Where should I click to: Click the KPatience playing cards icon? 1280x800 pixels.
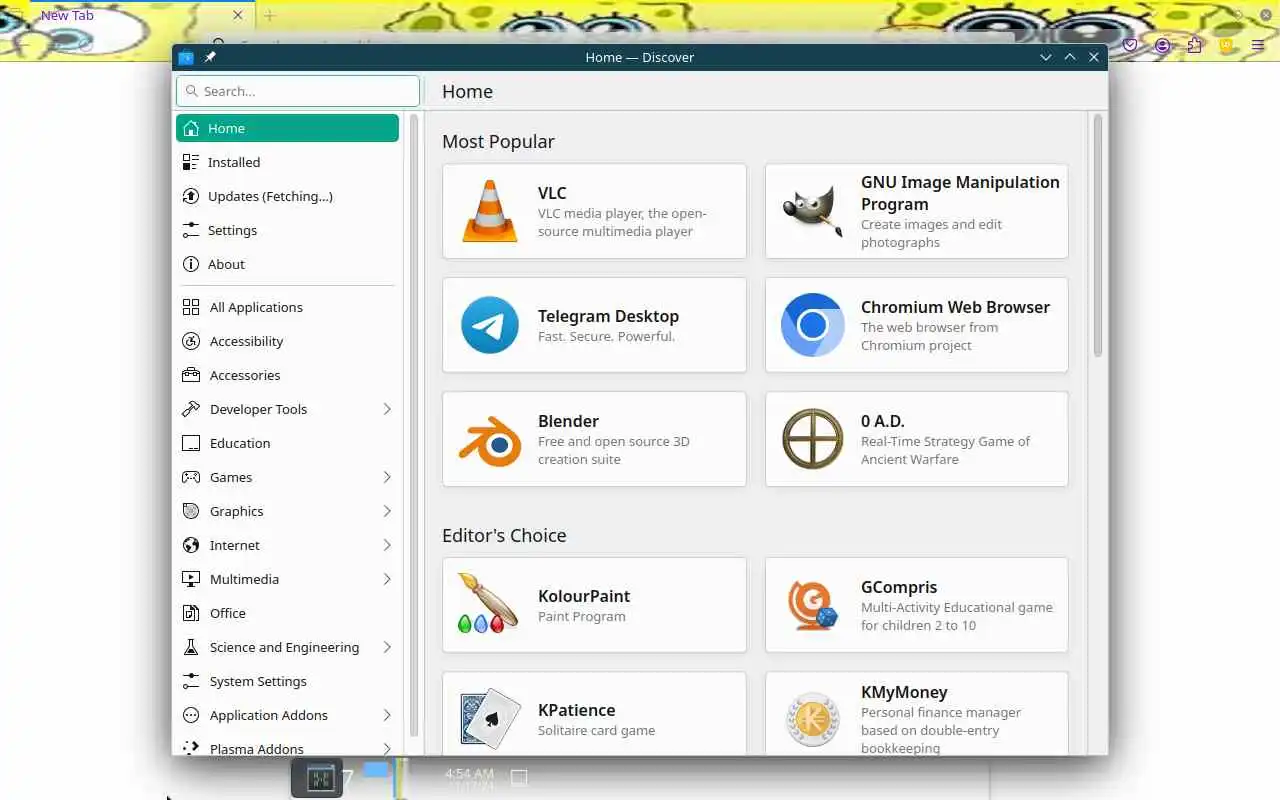[490, 718]
